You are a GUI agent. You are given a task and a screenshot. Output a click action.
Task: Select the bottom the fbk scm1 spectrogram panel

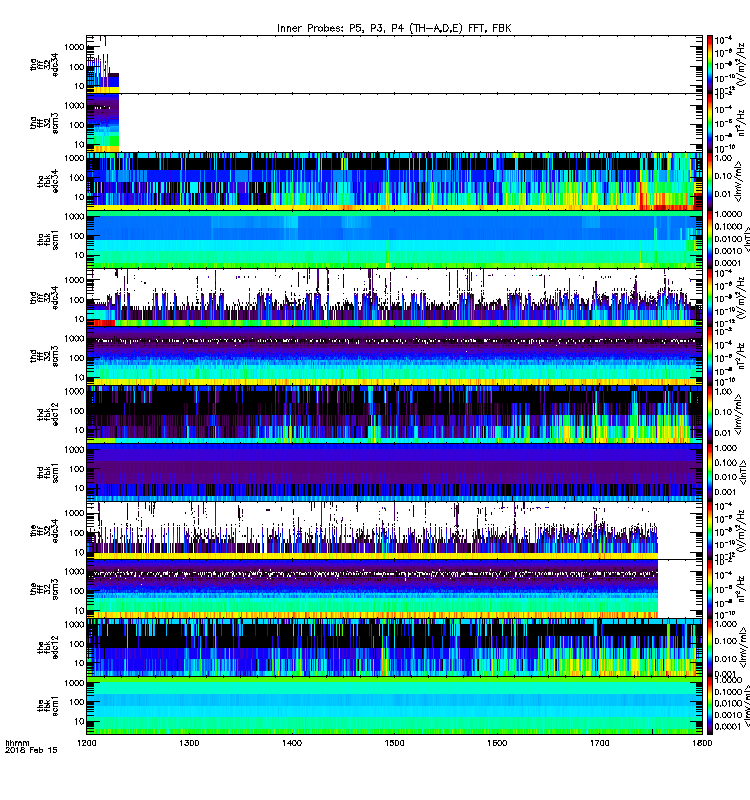394,706
